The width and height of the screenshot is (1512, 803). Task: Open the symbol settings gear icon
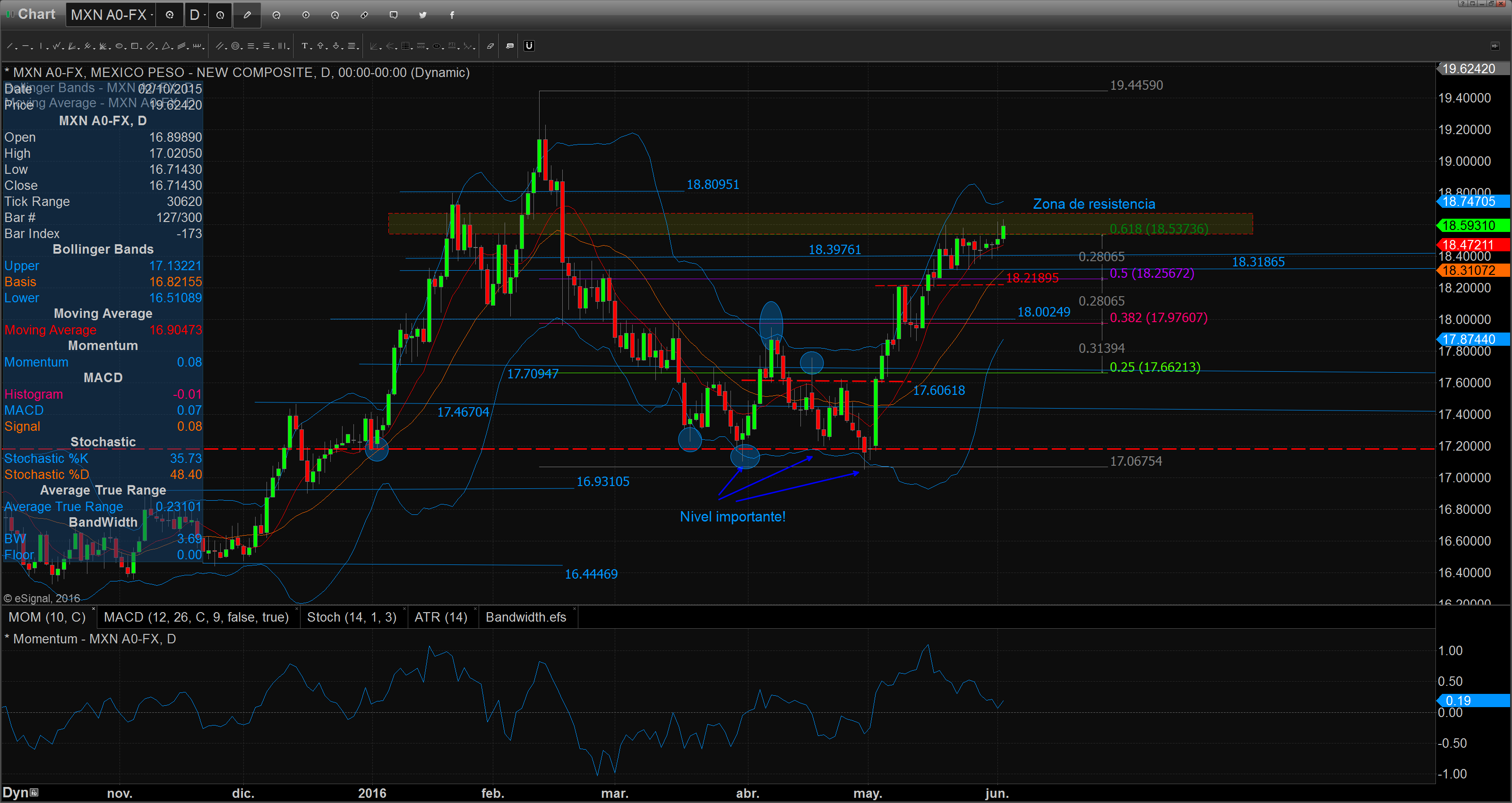pyautogui.click(x=170, y=15)
